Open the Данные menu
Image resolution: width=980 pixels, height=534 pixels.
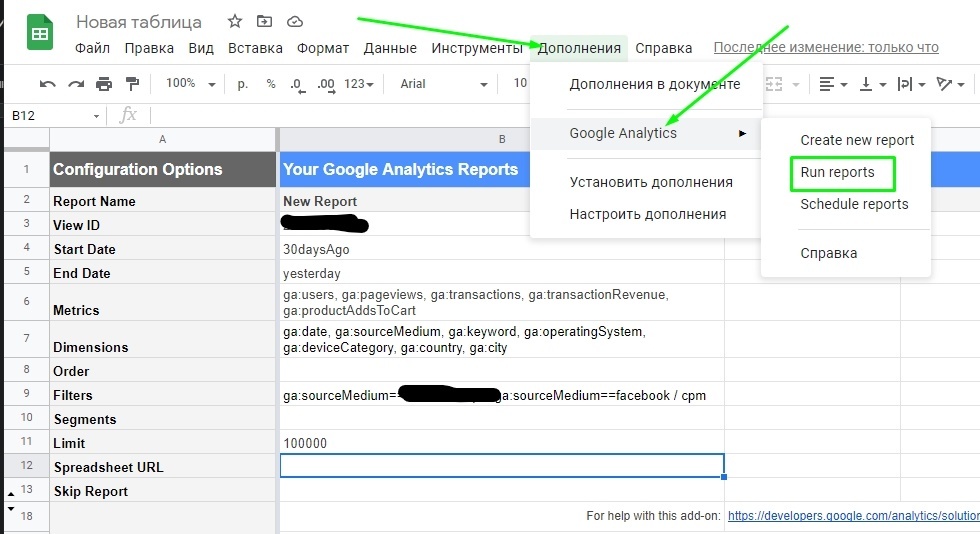390,48
